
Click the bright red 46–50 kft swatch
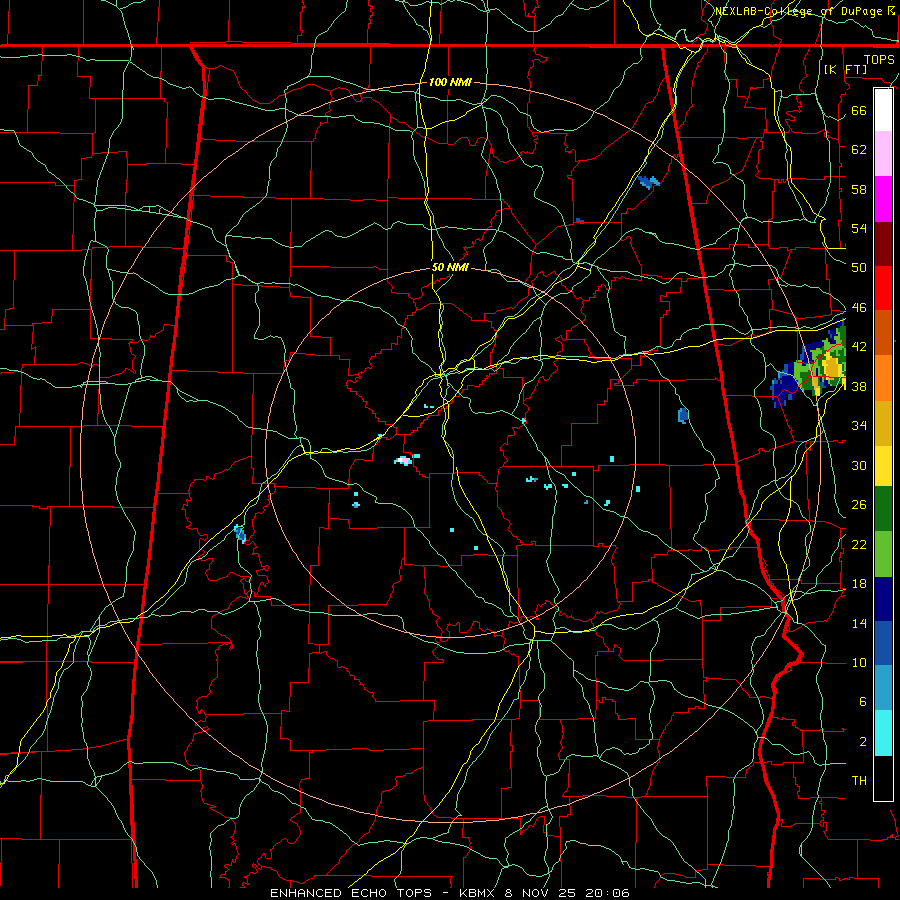[883, 288]
